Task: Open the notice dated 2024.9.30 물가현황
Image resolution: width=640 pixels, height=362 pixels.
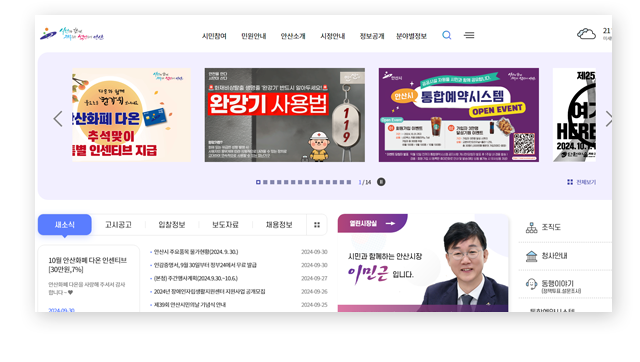Action: point(196,252)
